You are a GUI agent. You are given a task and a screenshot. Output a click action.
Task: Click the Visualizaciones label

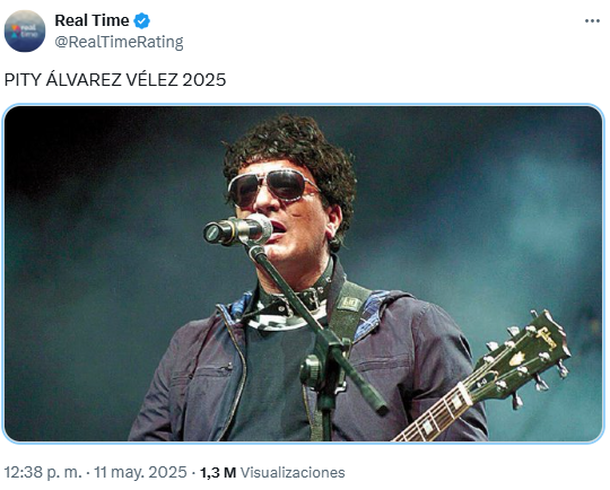(293, 472)
